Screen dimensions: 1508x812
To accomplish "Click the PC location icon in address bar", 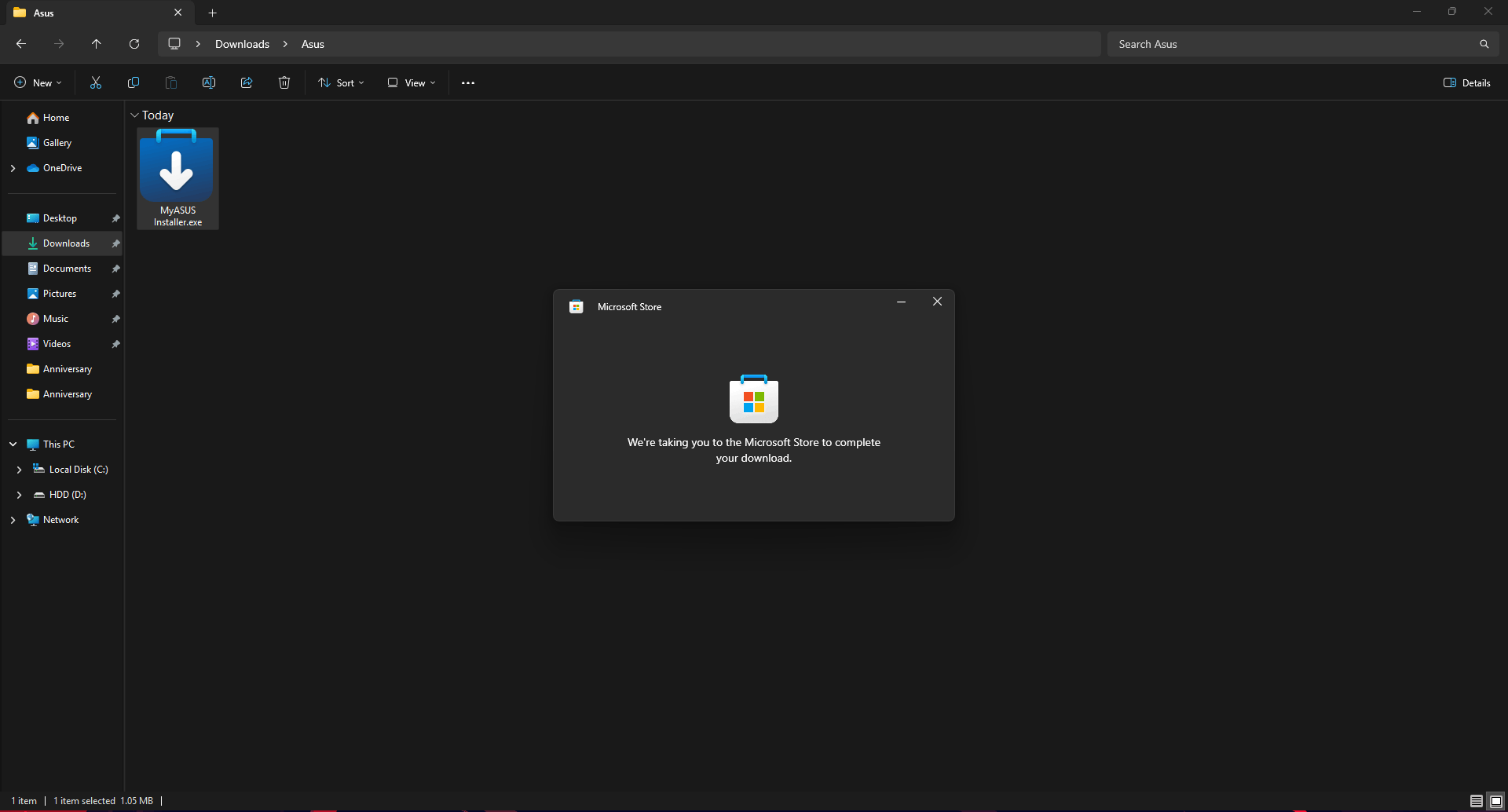I will [x=174, y=44].
